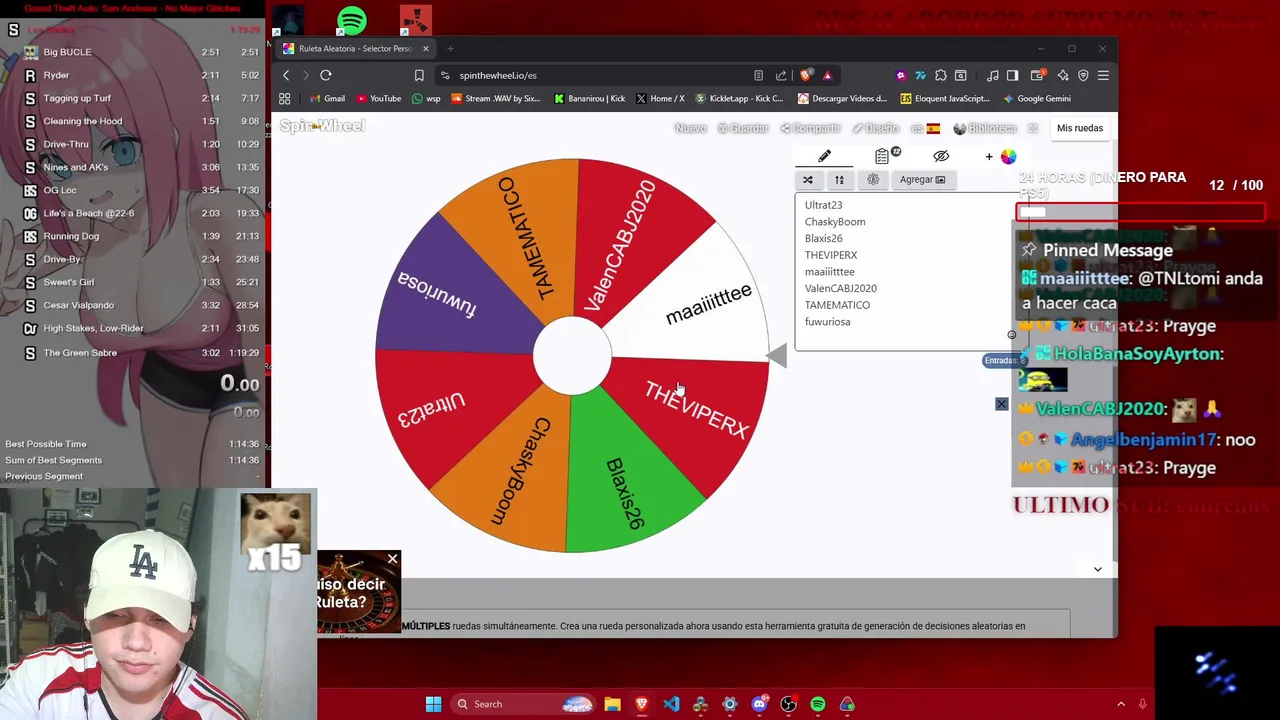Open the Biblioteca wheel library
The image size is (1280, 720).
(985, 128)
